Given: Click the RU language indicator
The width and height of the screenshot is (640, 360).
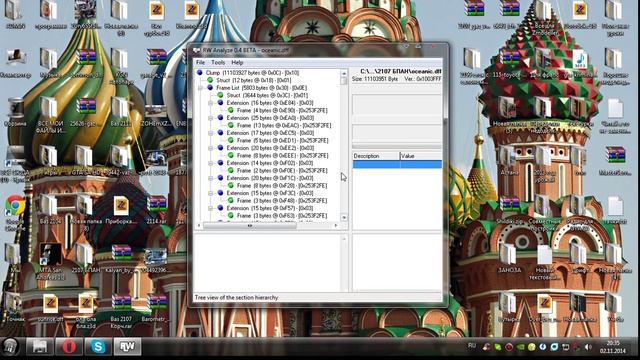Looking at the screenshot, I should pos(472,346).
